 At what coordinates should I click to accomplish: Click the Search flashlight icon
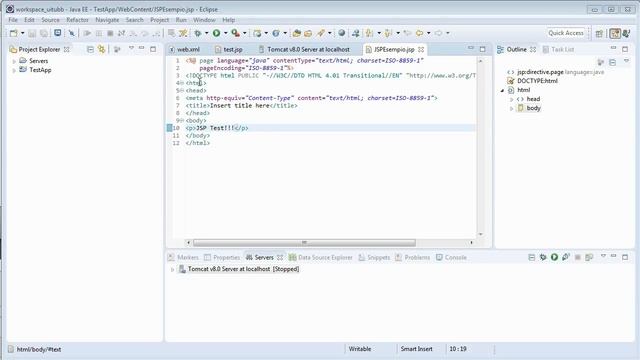(321, 33)
